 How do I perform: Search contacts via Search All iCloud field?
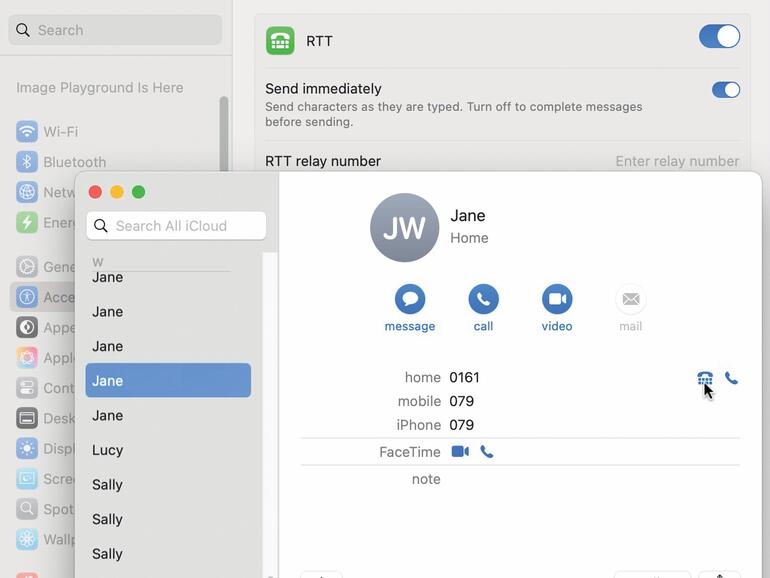tap(176, 226)
